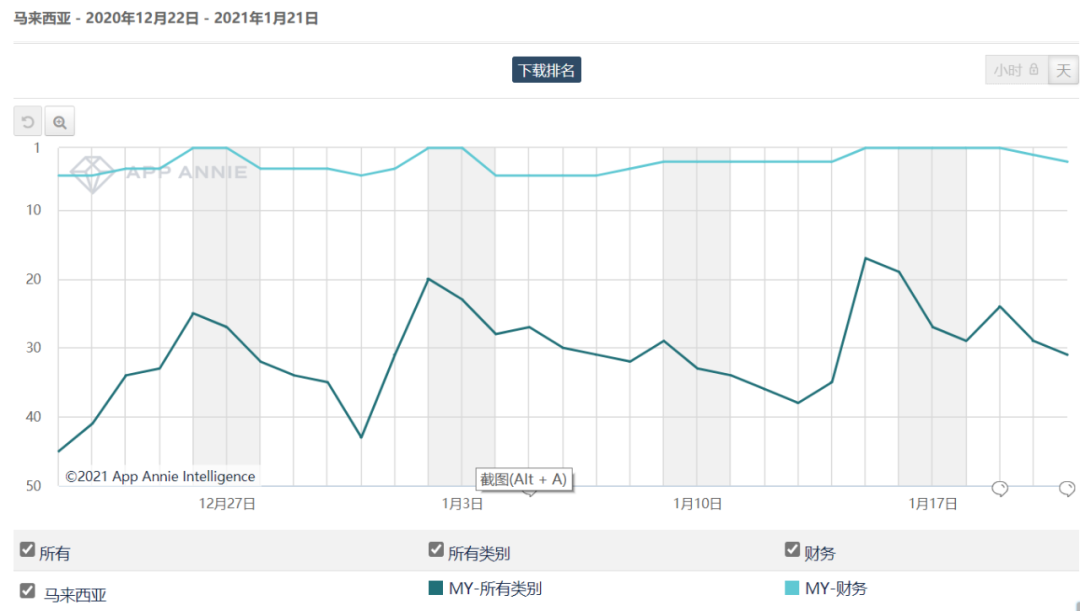Click the ©2021 App Annie Intelligence text

[160, 477]
